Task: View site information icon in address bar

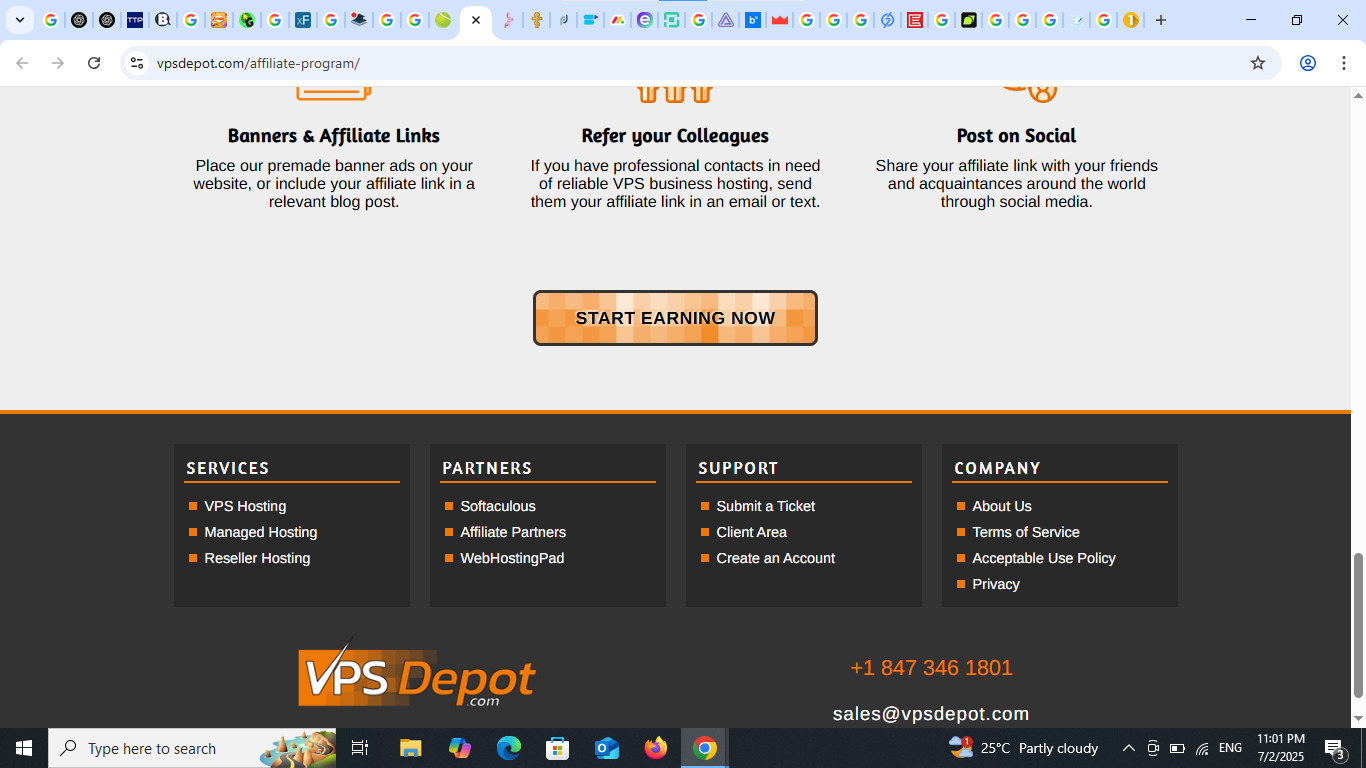Action: 137,63
